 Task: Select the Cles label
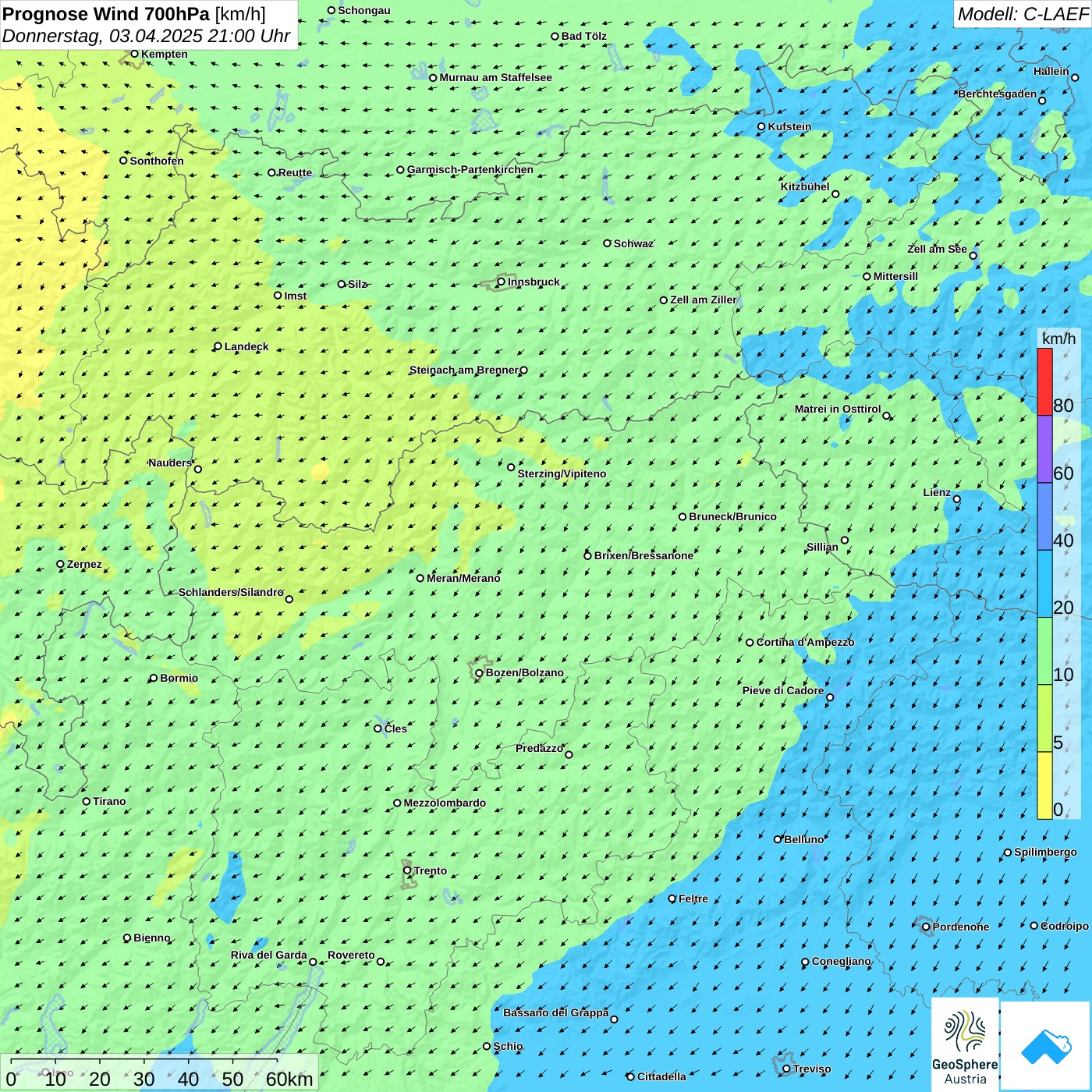tap(395, 729)
